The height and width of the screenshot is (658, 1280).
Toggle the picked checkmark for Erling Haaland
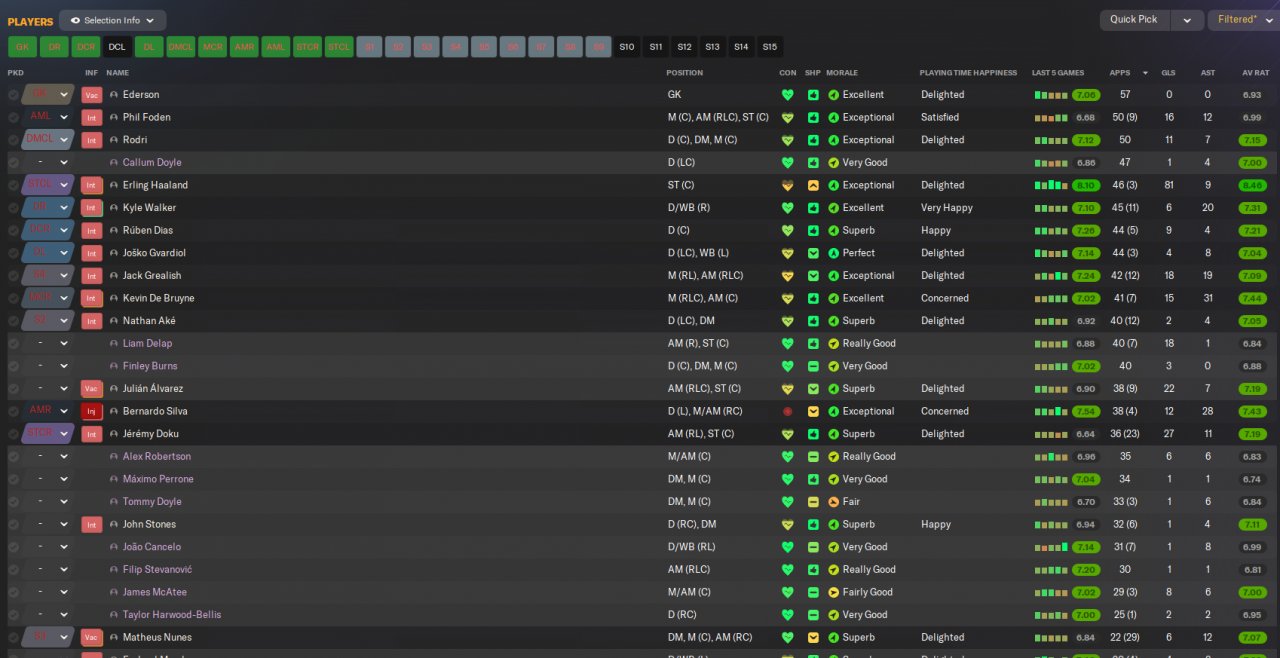[13, 185]
